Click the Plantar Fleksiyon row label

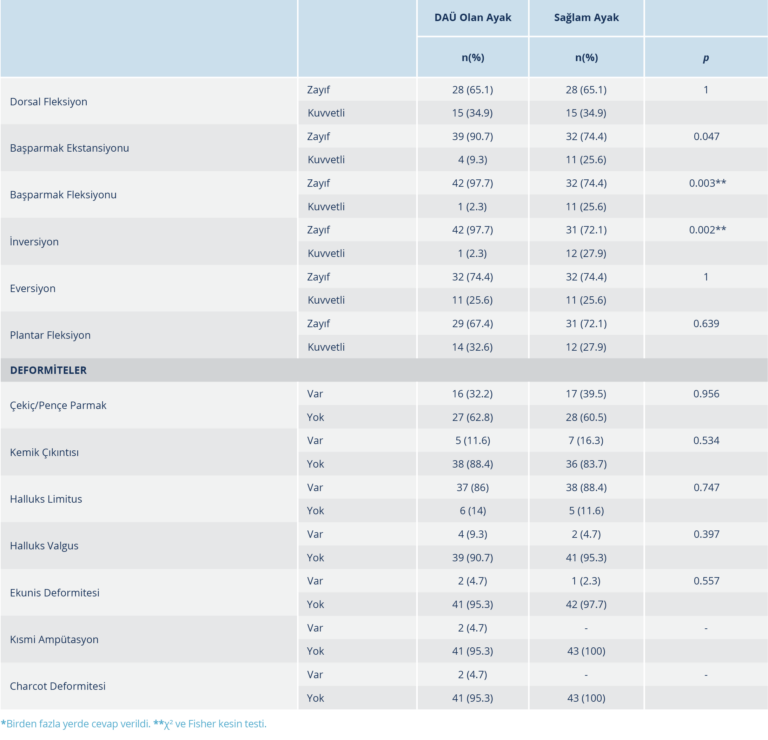[49, 335]
